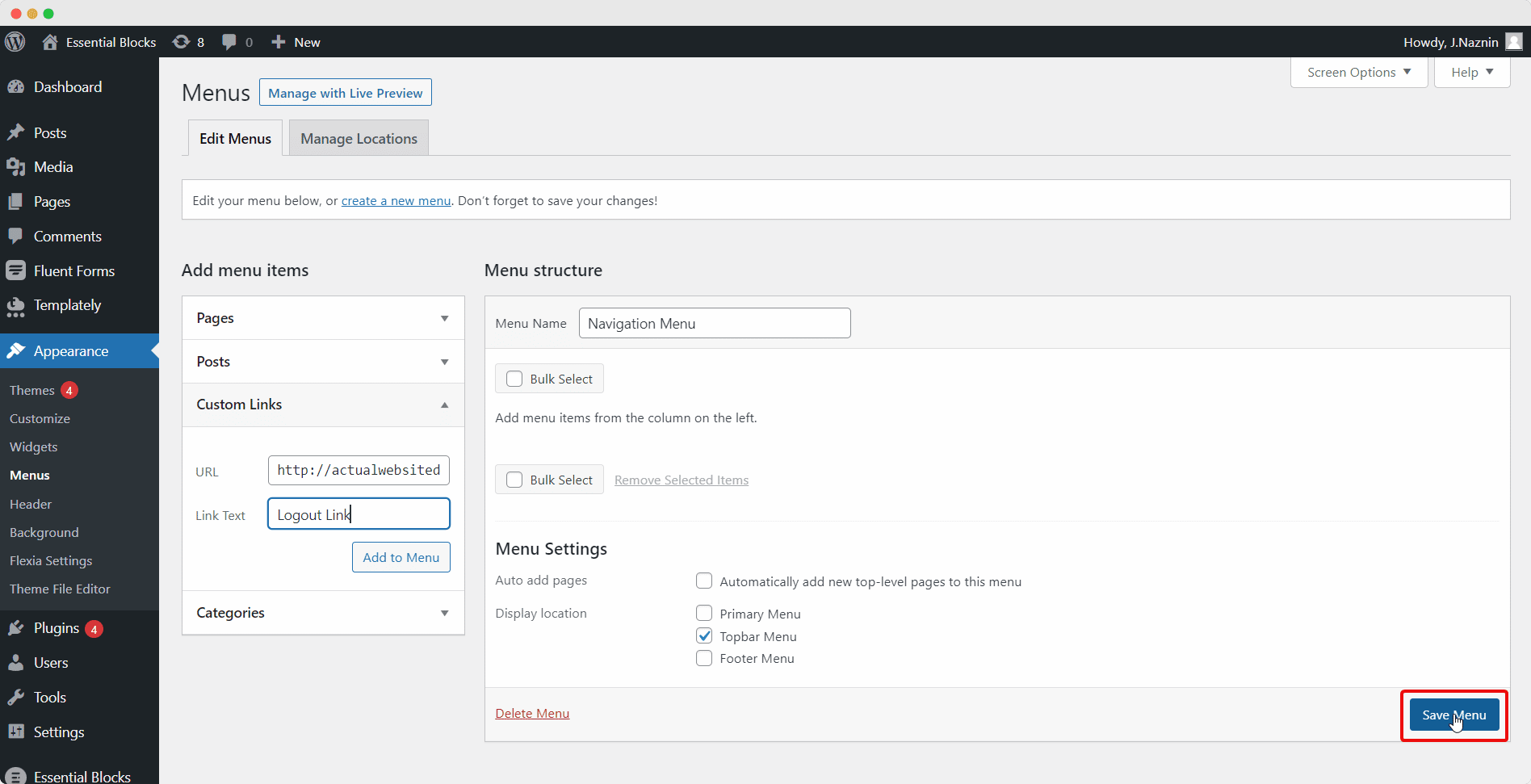Click the Save Menu button
Image resolution: width=1531 pixels, height=784 pixels.
point(1453,715)
